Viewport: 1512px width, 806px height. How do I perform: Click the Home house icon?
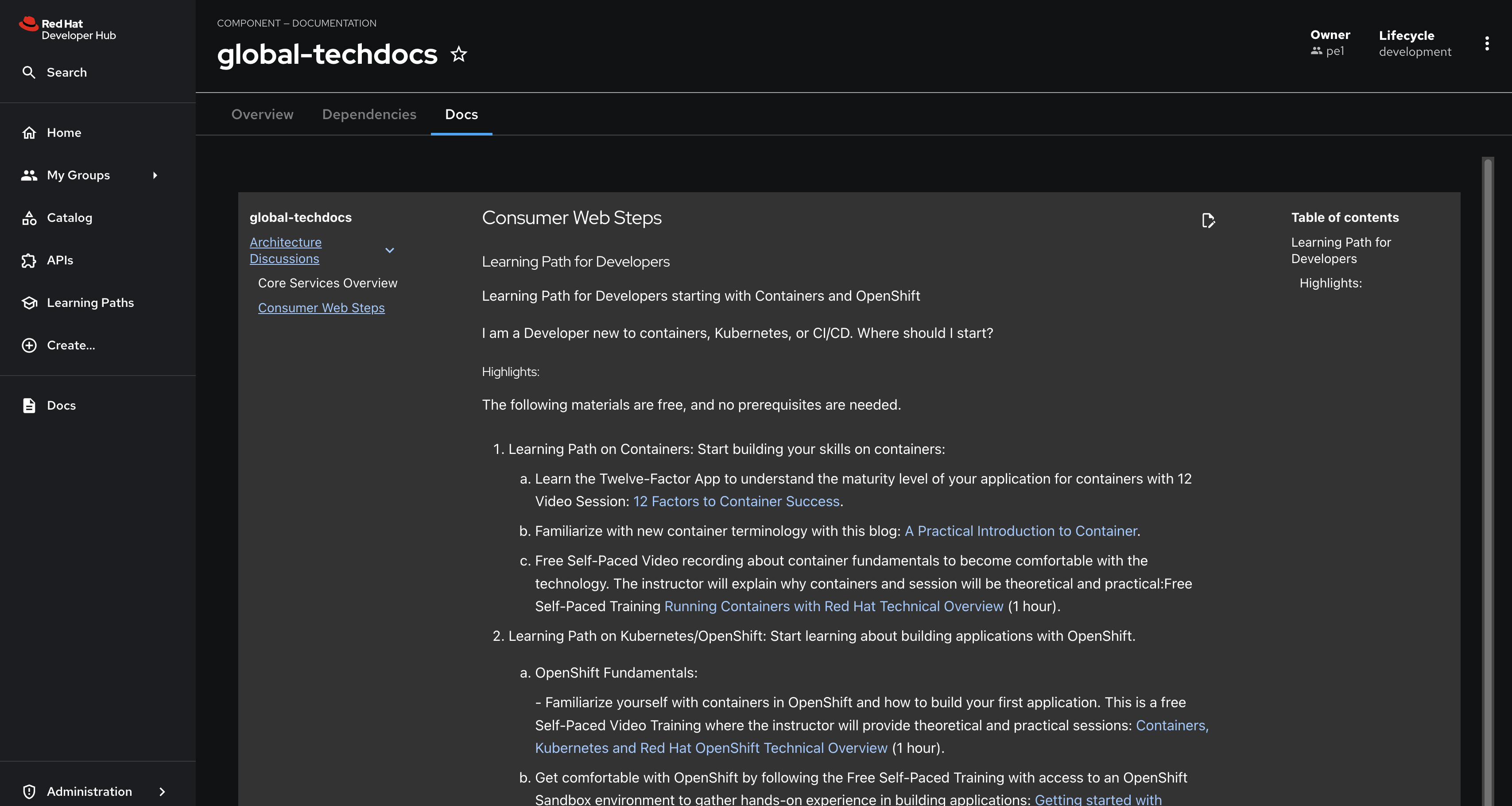tap(29, 133)
